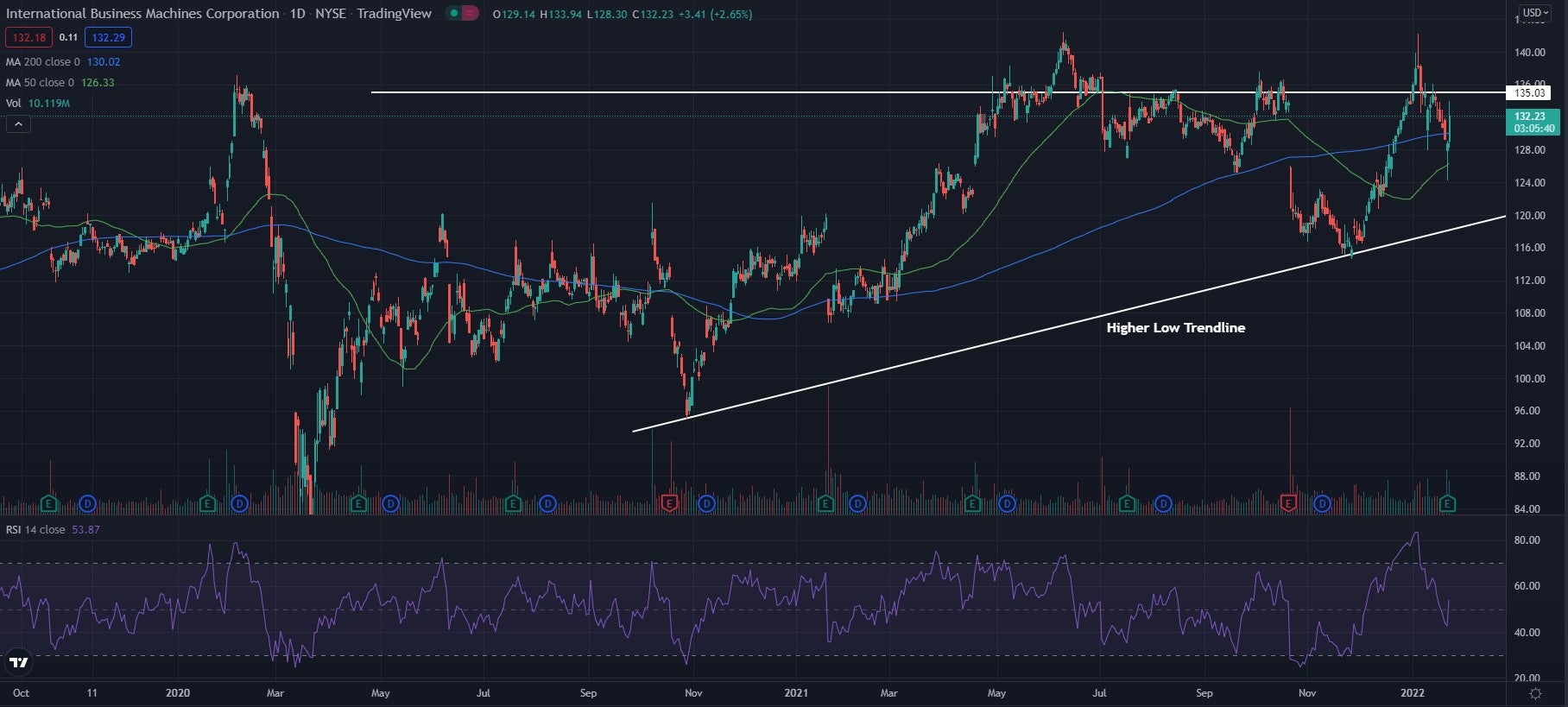Click the 2020 label on time axis

[178, 693]
